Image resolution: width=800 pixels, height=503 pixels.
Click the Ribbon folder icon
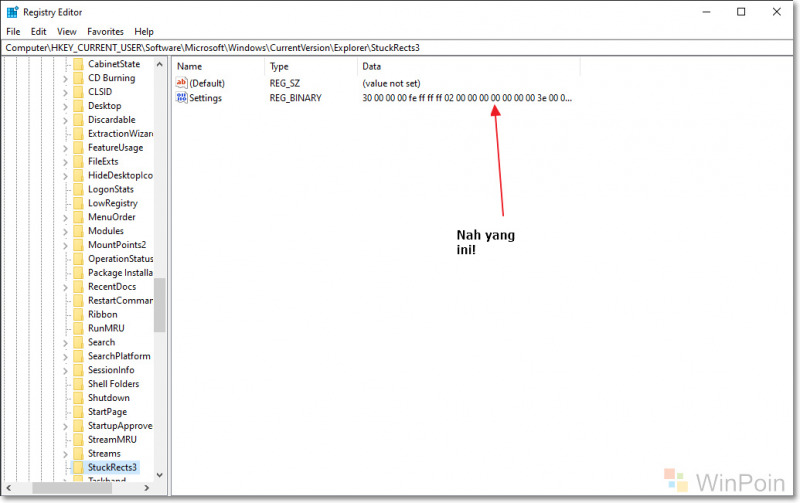pos(78,315)
